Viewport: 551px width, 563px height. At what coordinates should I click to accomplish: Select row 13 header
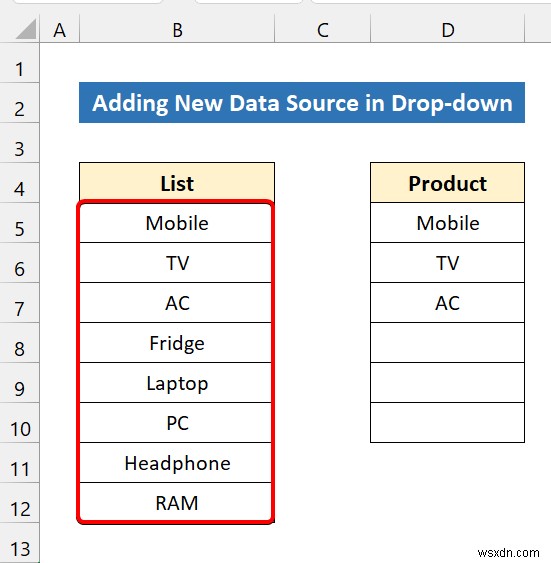pyautogui.click(x=19, y=543)
